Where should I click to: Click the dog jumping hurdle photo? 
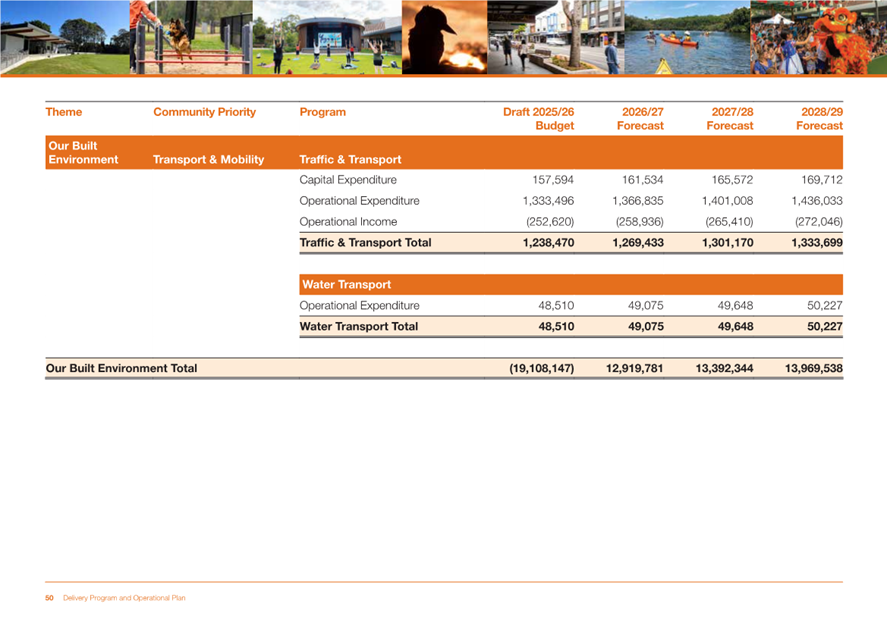[191, 37]
